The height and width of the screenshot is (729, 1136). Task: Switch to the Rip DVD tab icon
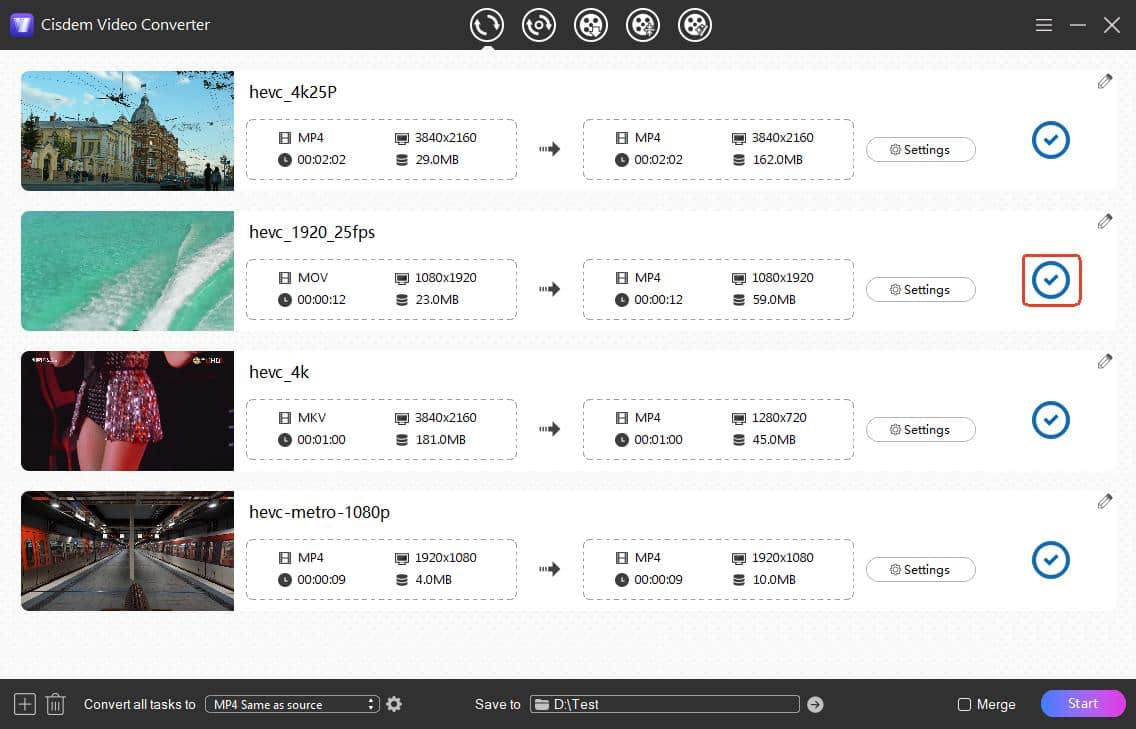[538, 25]
